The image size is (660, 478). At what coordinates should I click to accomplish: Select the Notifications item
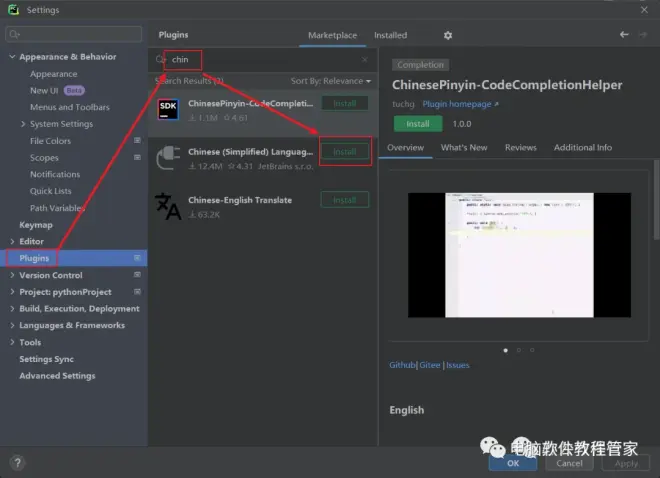[x=55, y=174]
